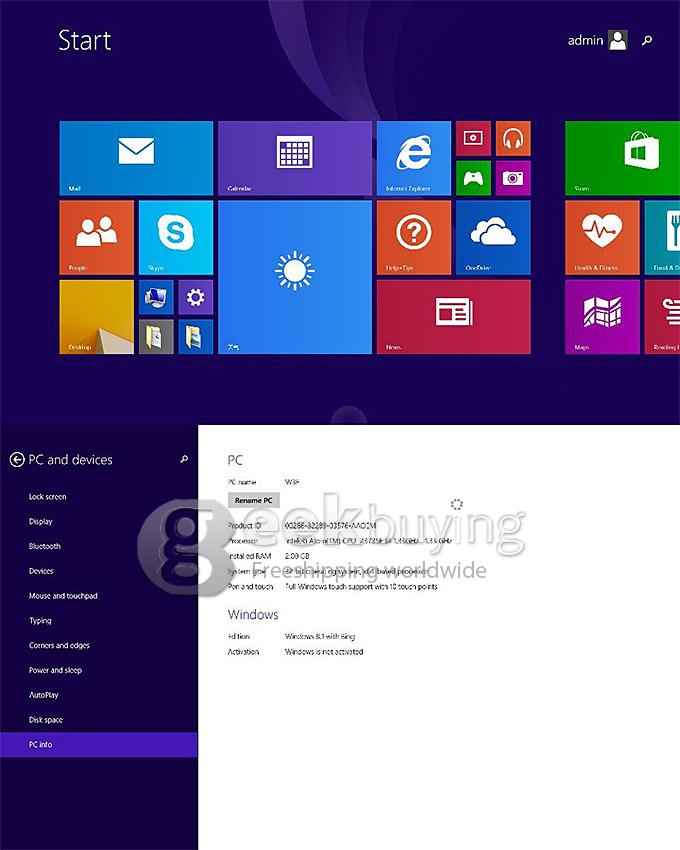Launch the Skype tile

(176, 237)
